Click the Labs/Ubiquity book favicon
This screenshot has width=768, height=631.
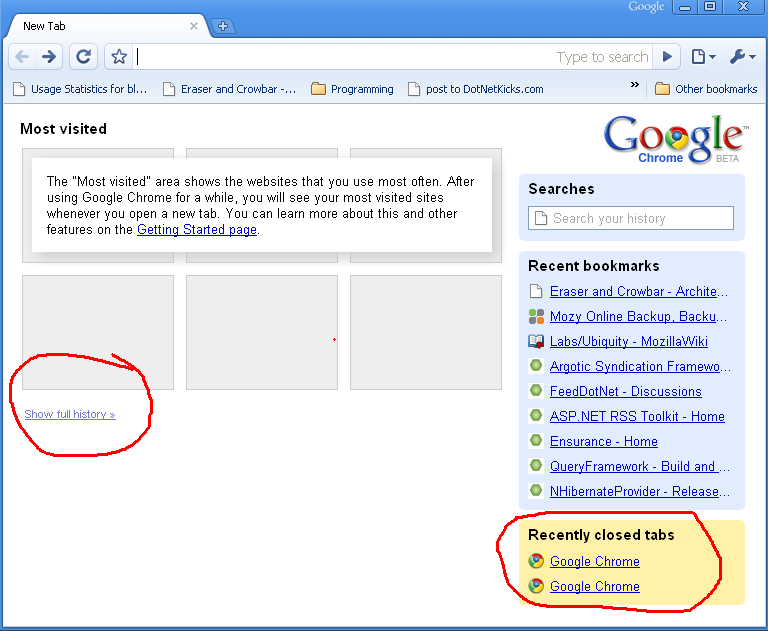point(536,341)
